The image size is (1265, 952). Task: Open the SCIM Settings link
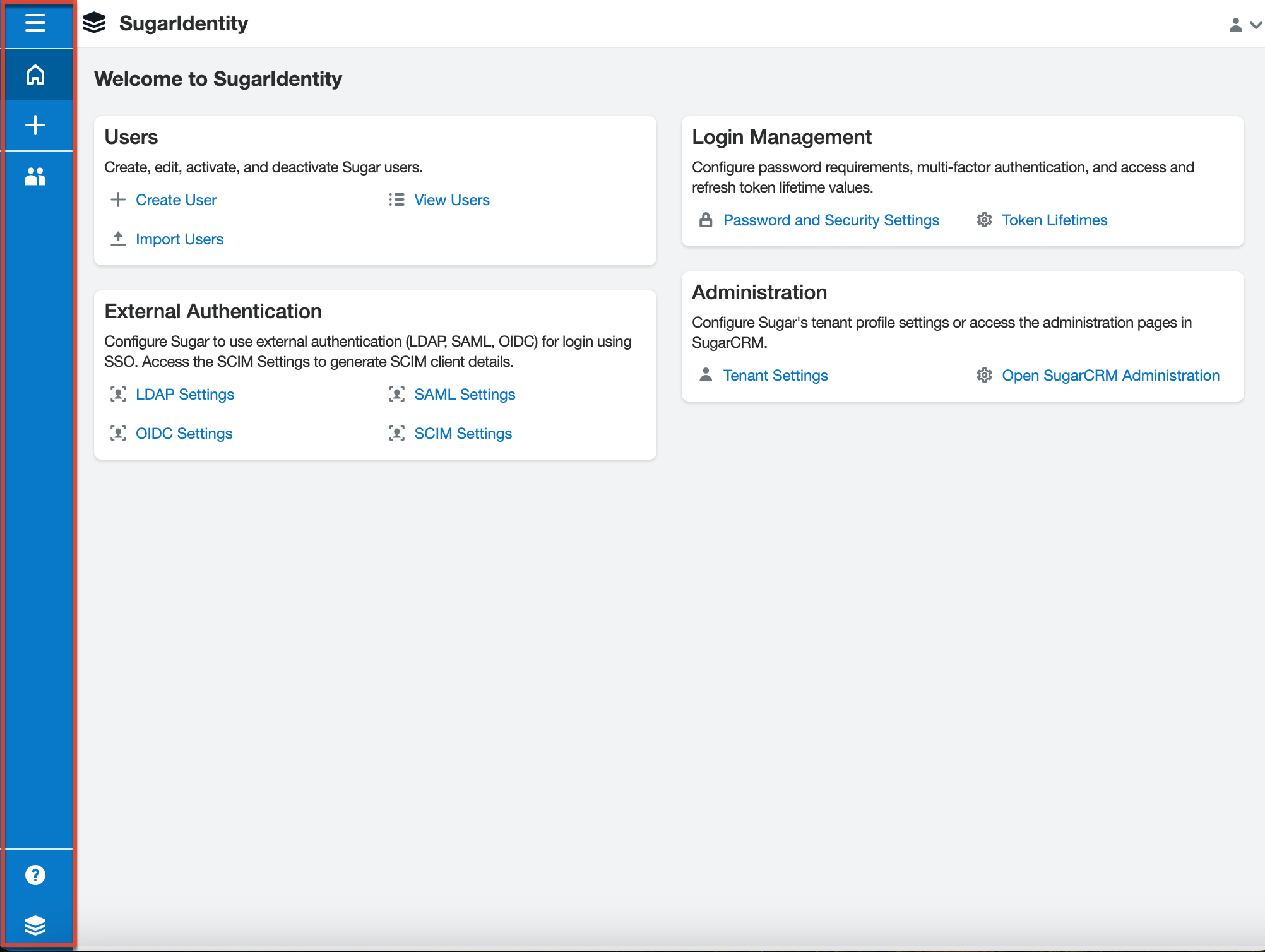click(x=463, y=434)
